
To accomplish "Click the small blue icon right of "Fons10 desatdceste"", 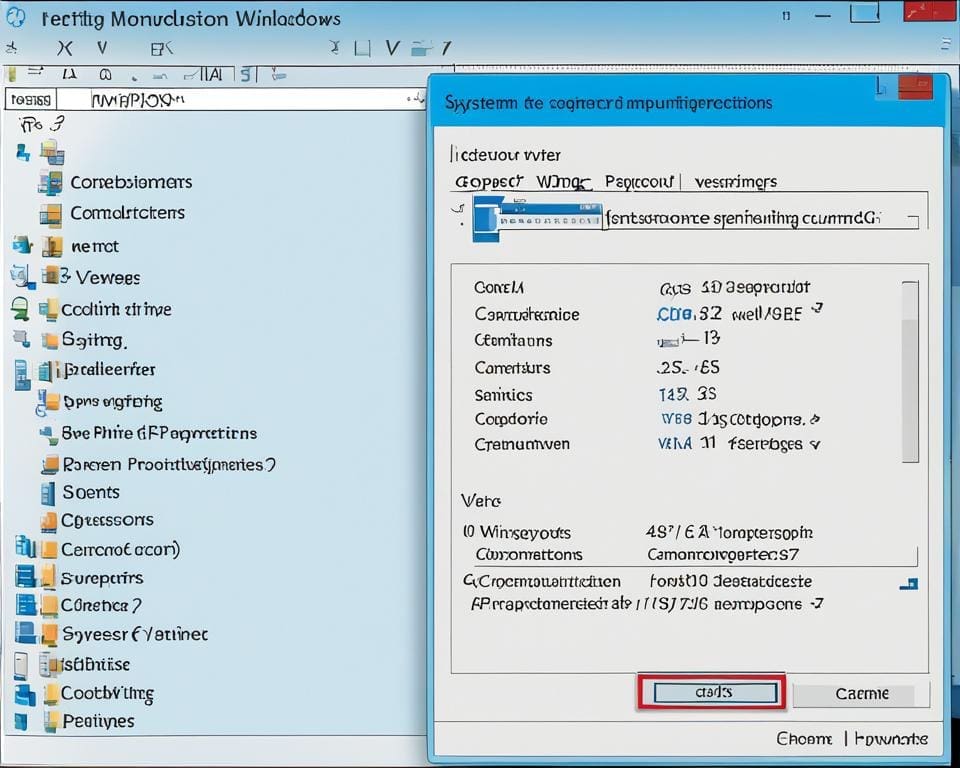I will (x=909, y=584).
